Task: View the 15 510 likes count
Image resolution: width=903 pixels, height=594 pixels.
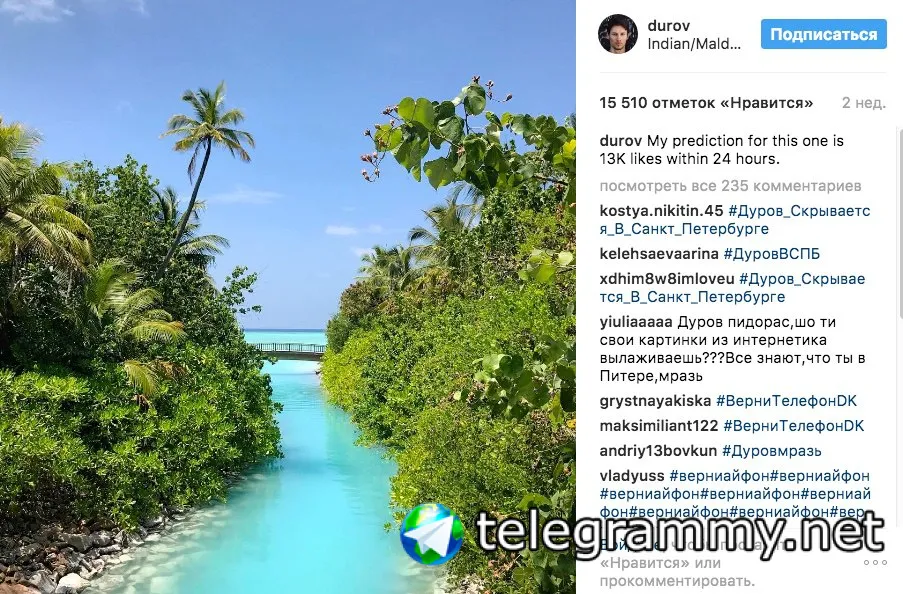Action: (x=706, y=103)
